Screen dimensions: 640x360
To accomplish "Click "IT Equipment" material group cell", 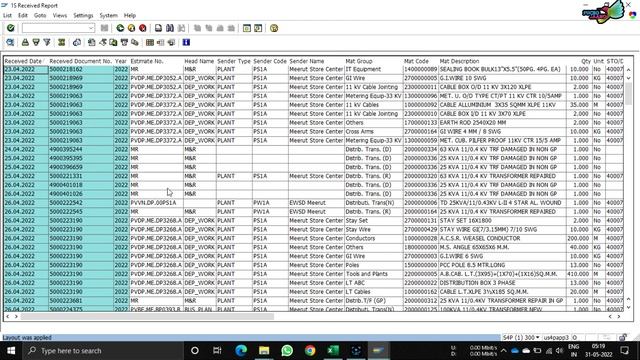I will pos(374,69).
